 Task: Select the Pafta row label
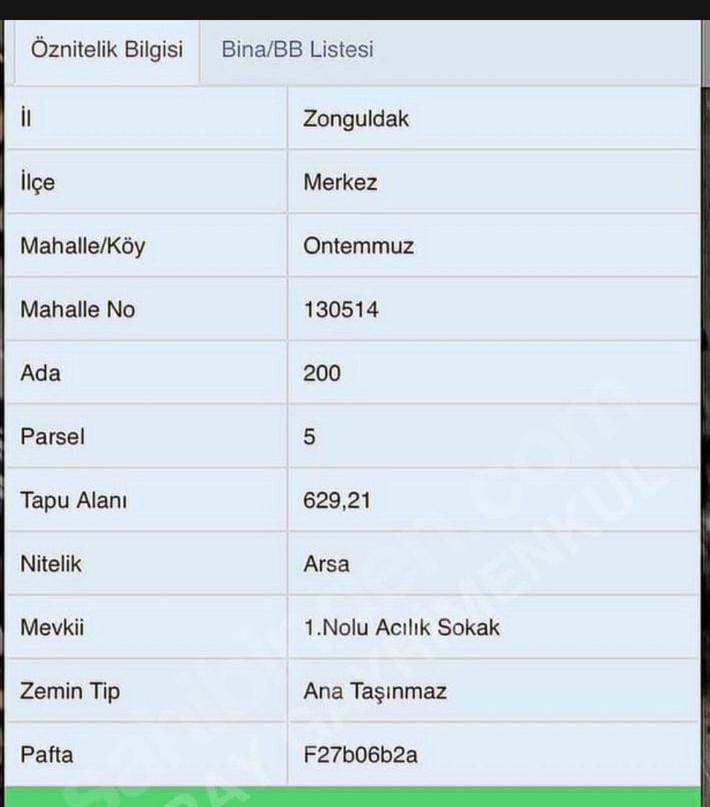[x=46, y=755]
